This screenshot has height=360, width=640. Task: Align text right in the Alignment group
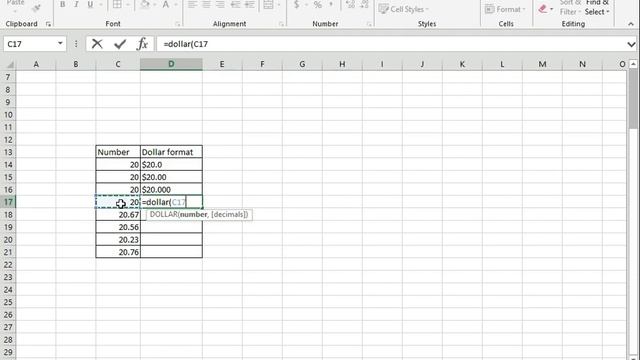220,4
